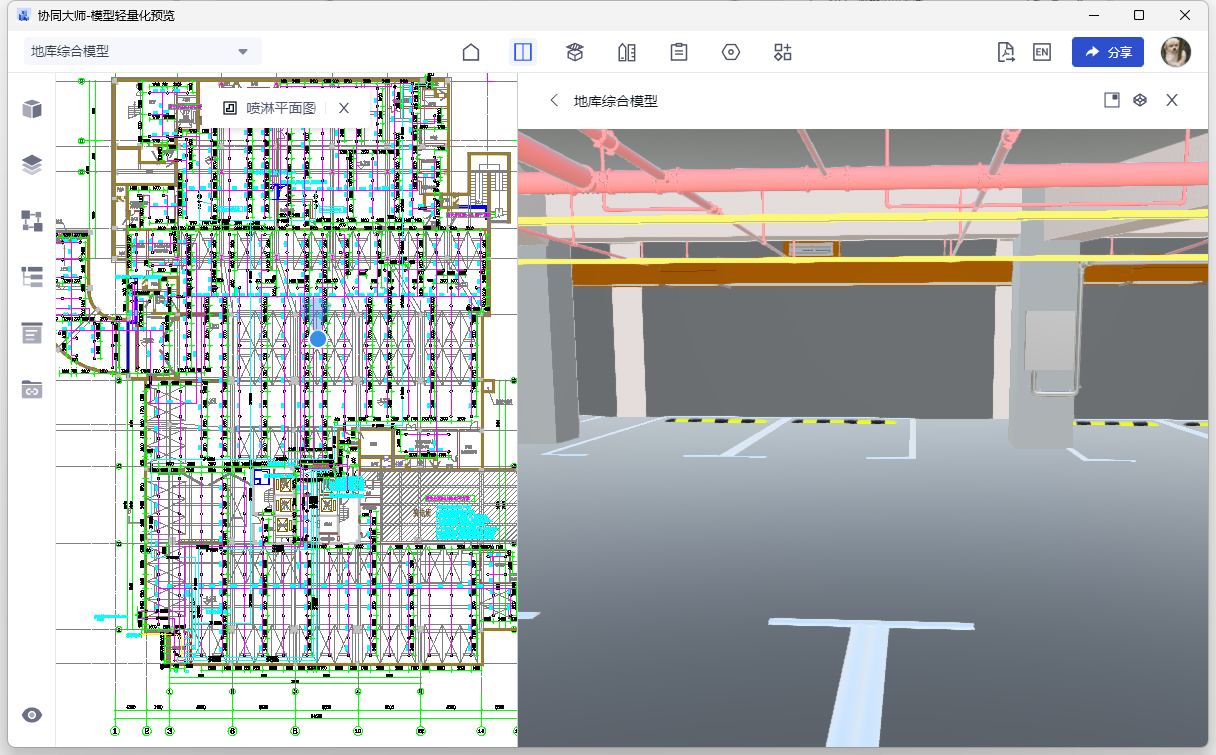Open the cube model panel in sidebar

[x=32, y=110]
